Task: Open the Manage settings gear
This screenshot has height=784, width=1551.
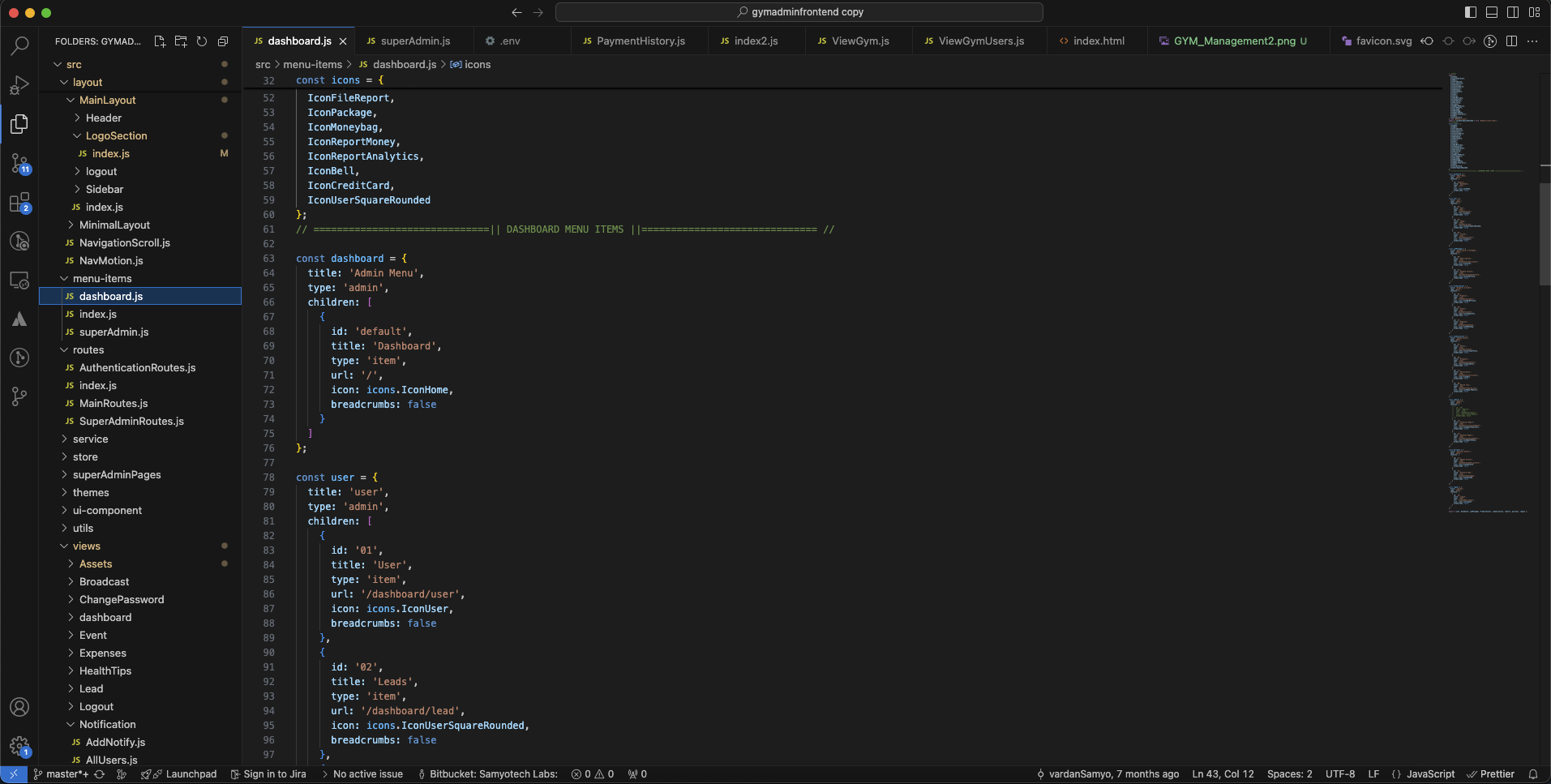Action: (x=19, y=746)
